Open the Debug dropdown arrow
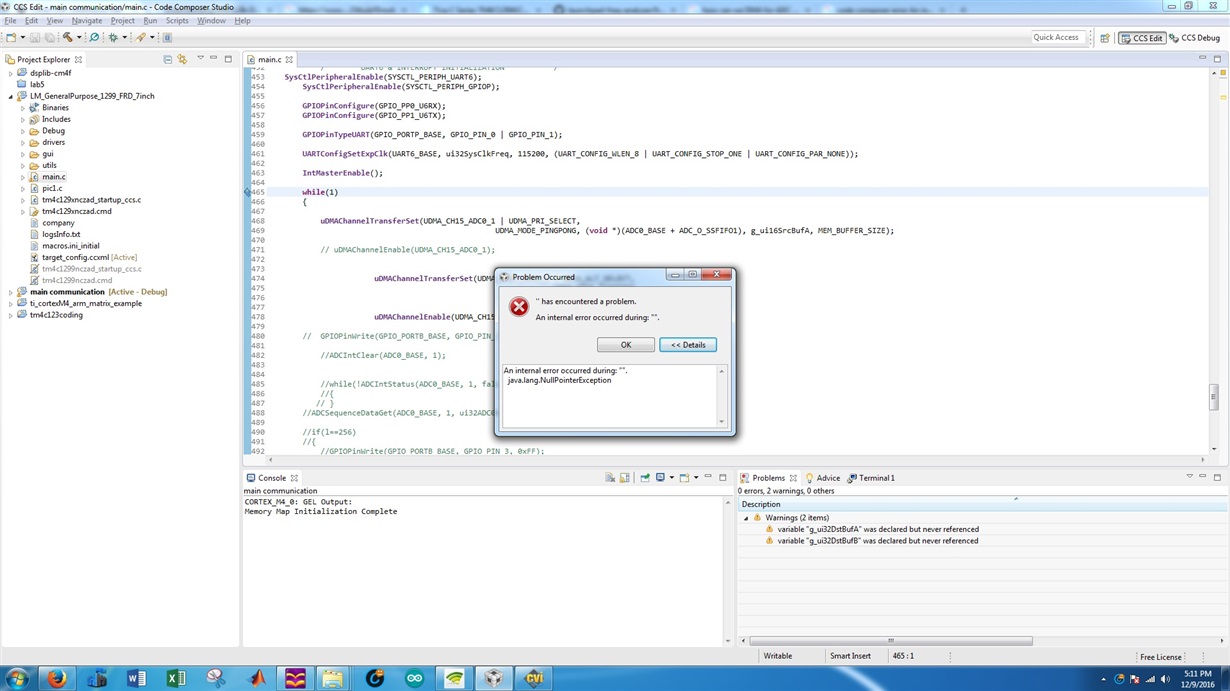 (125, 38)
